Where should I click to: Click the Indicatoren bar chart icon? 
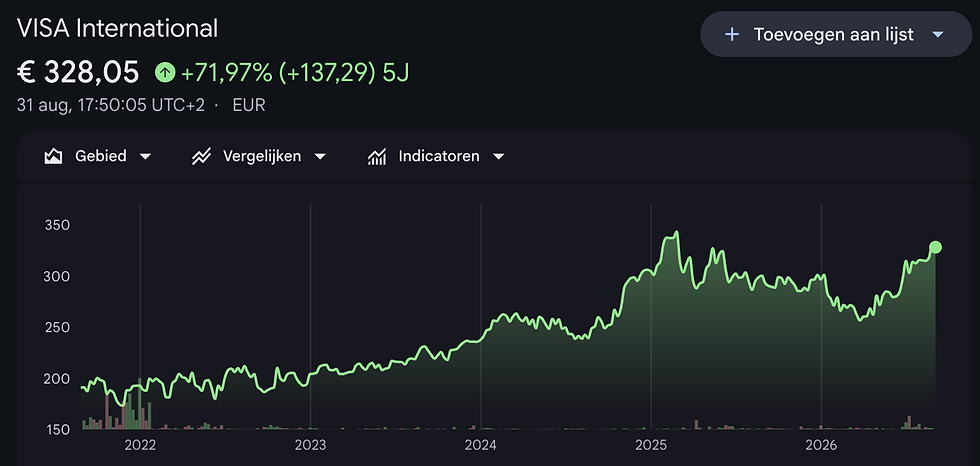point(376,157)
